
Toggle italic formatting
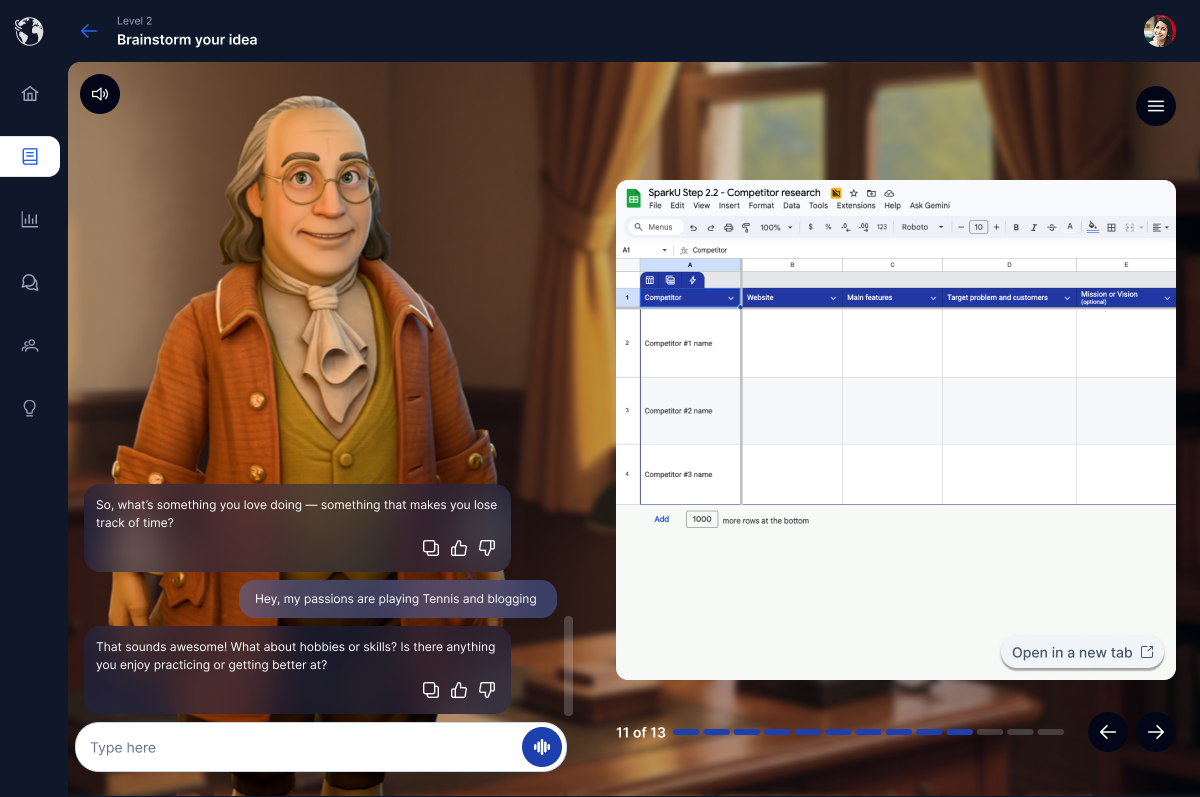(x=1034, y=227)
